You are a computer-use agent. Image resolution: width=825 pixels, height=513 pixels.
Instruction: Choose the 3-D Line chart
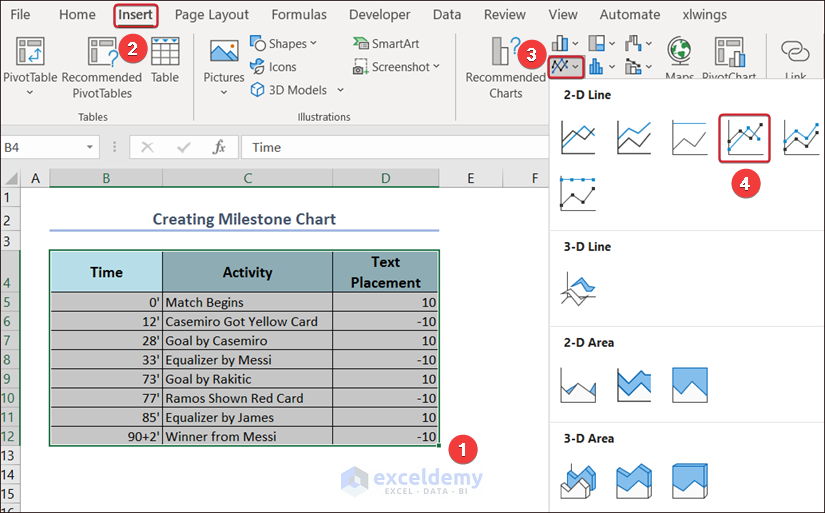[x=578, y=289]
